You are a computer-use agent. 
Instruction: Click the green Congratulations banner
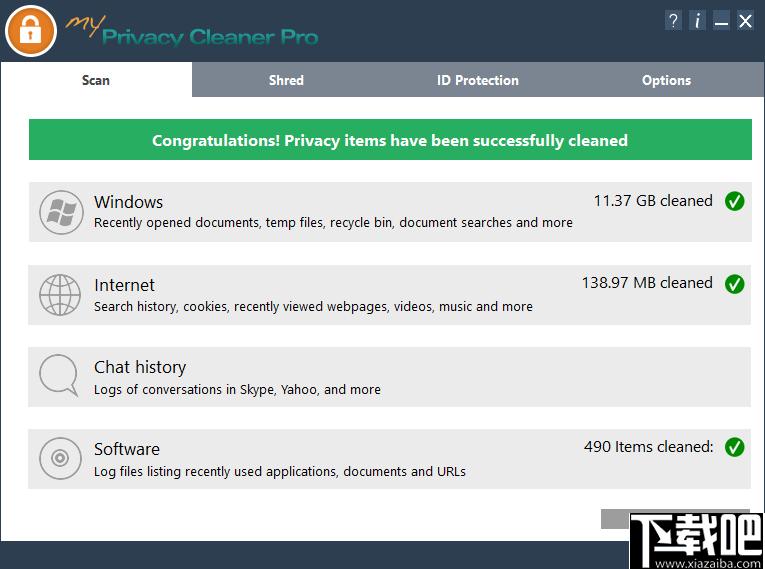[390, 140]
